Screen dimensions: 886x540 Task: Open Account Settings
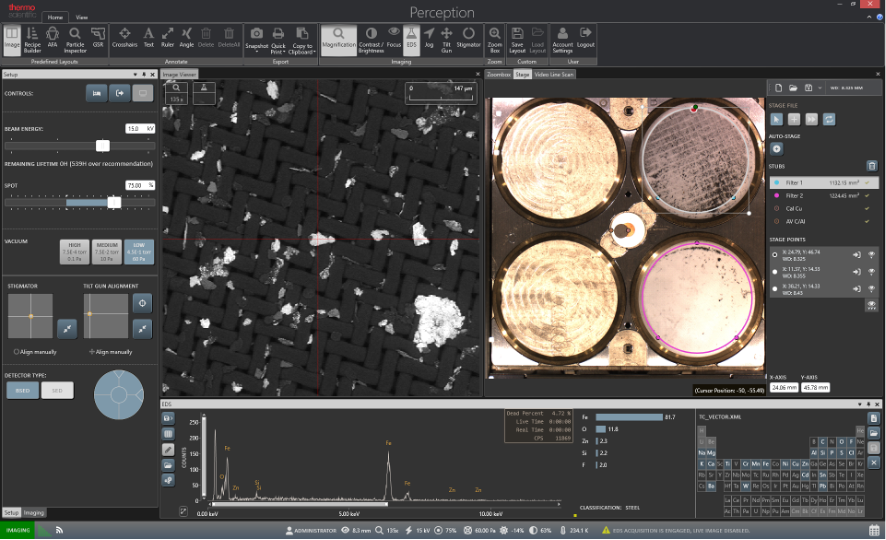coord(562,40)
